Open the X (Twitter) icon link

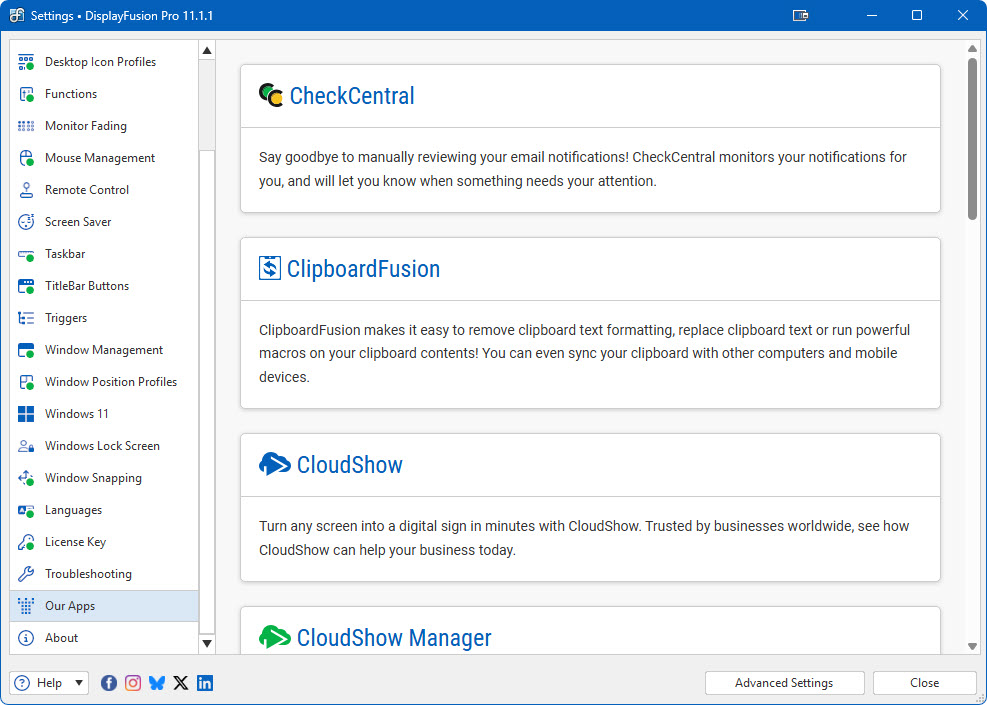tap(181, 683)
